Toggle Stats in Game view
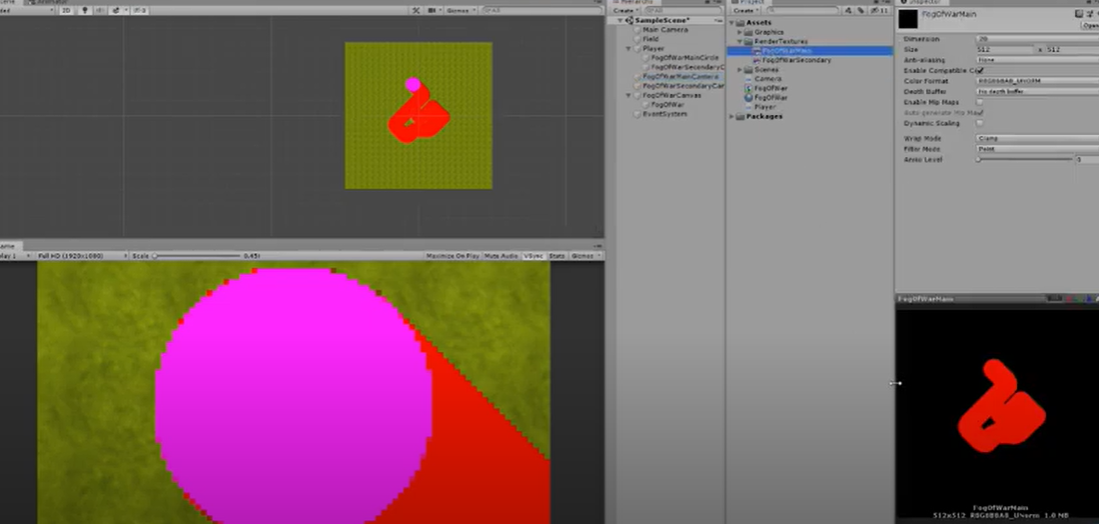 click(557, 256)
